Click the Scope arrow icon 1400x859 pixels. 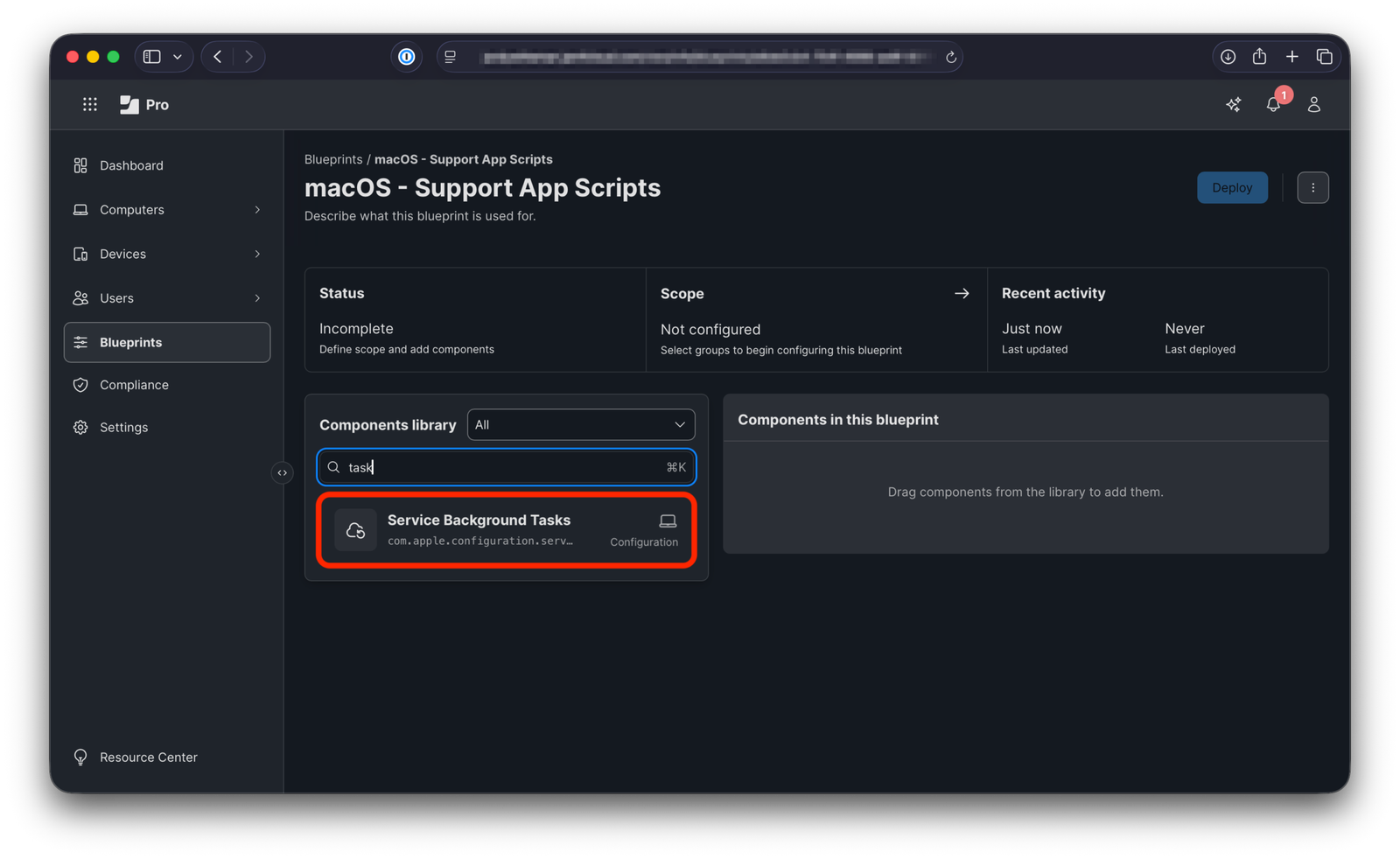tap(962, 294)
